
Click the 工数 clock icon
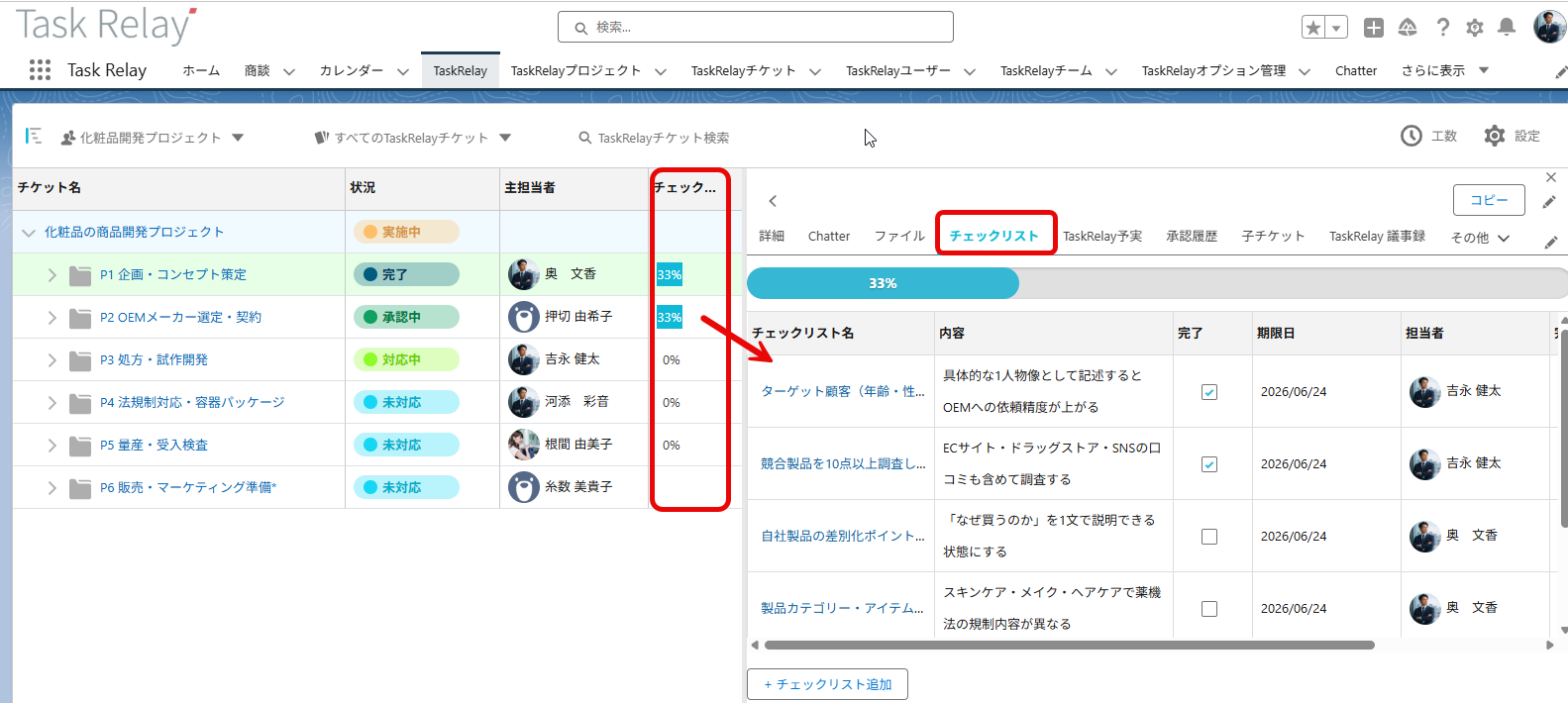[x=1411, y=136]
